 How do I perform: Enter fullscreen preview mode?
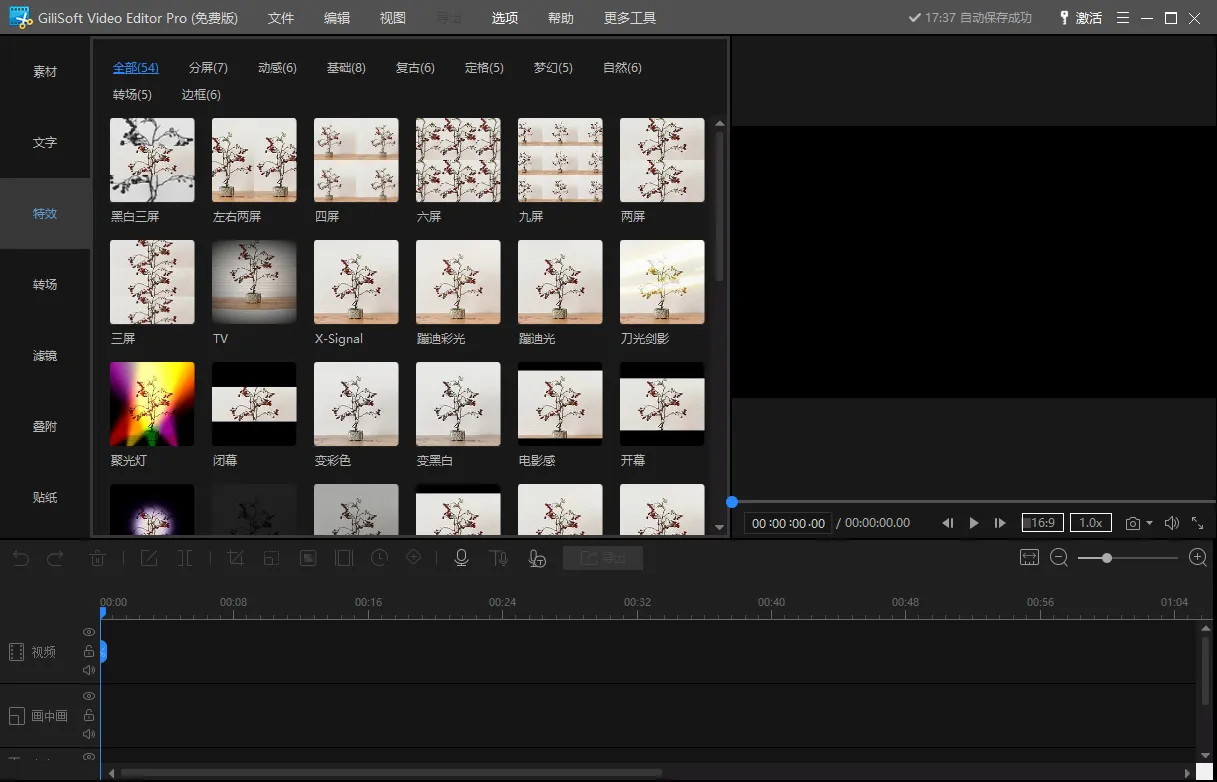coord(1197,523)
